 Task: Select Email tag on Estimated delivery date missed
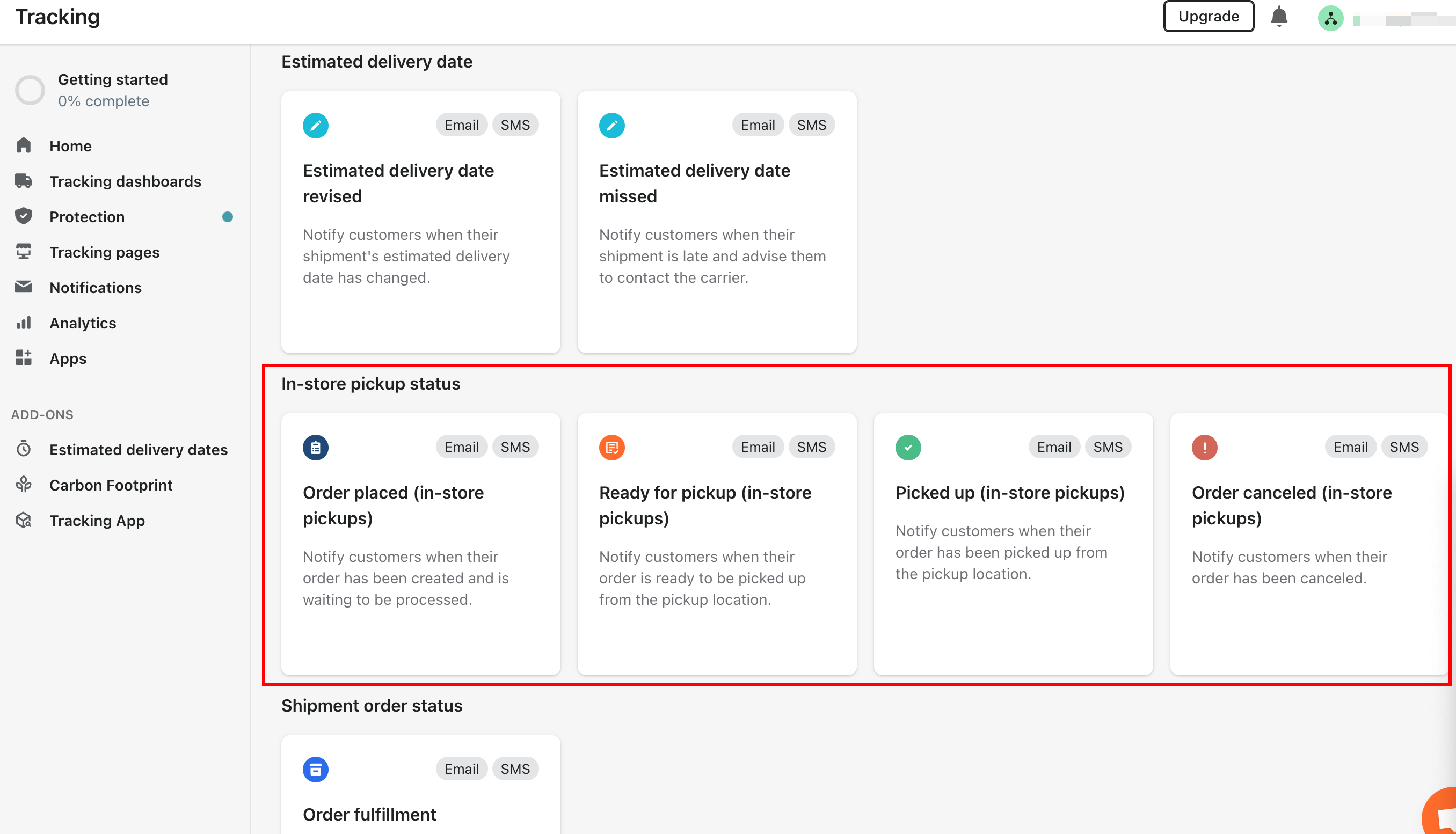[757, 125]
